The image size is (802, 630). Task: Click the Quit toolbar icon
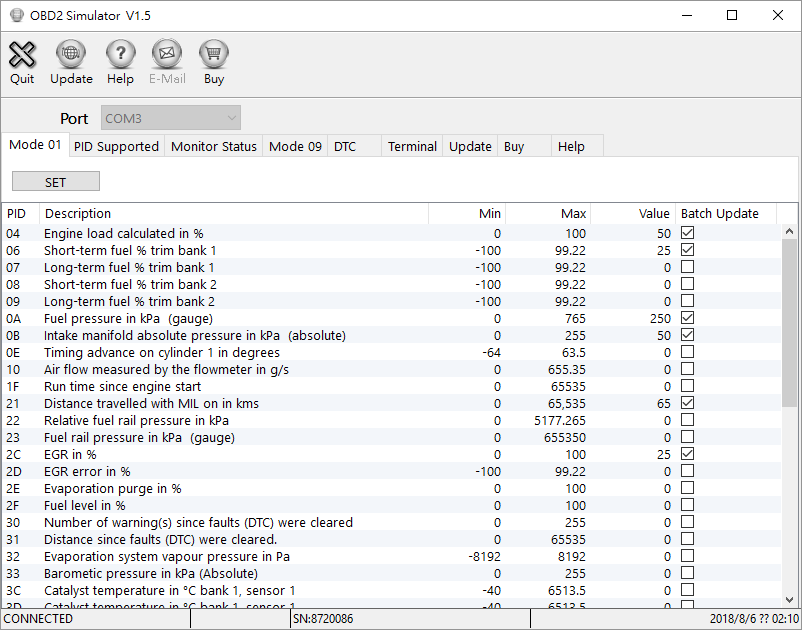click(22, 54)
